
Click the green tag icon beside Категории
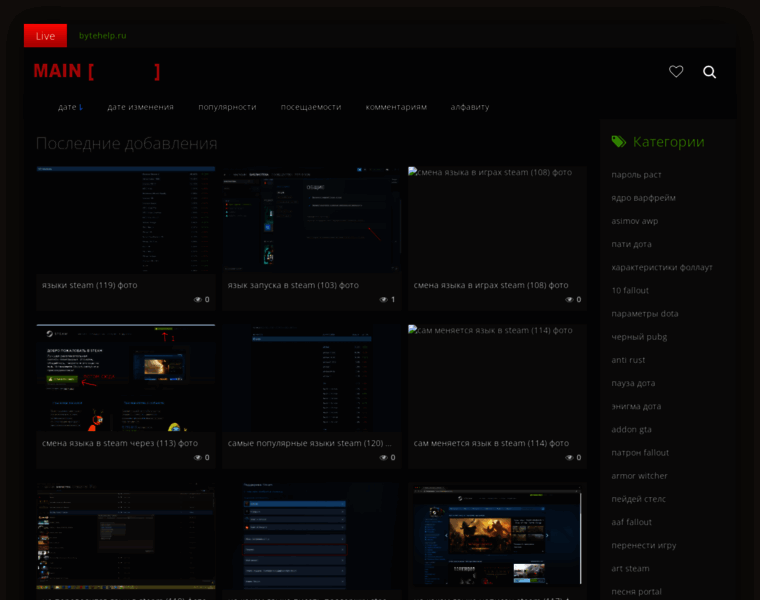[x=618, y=142]
